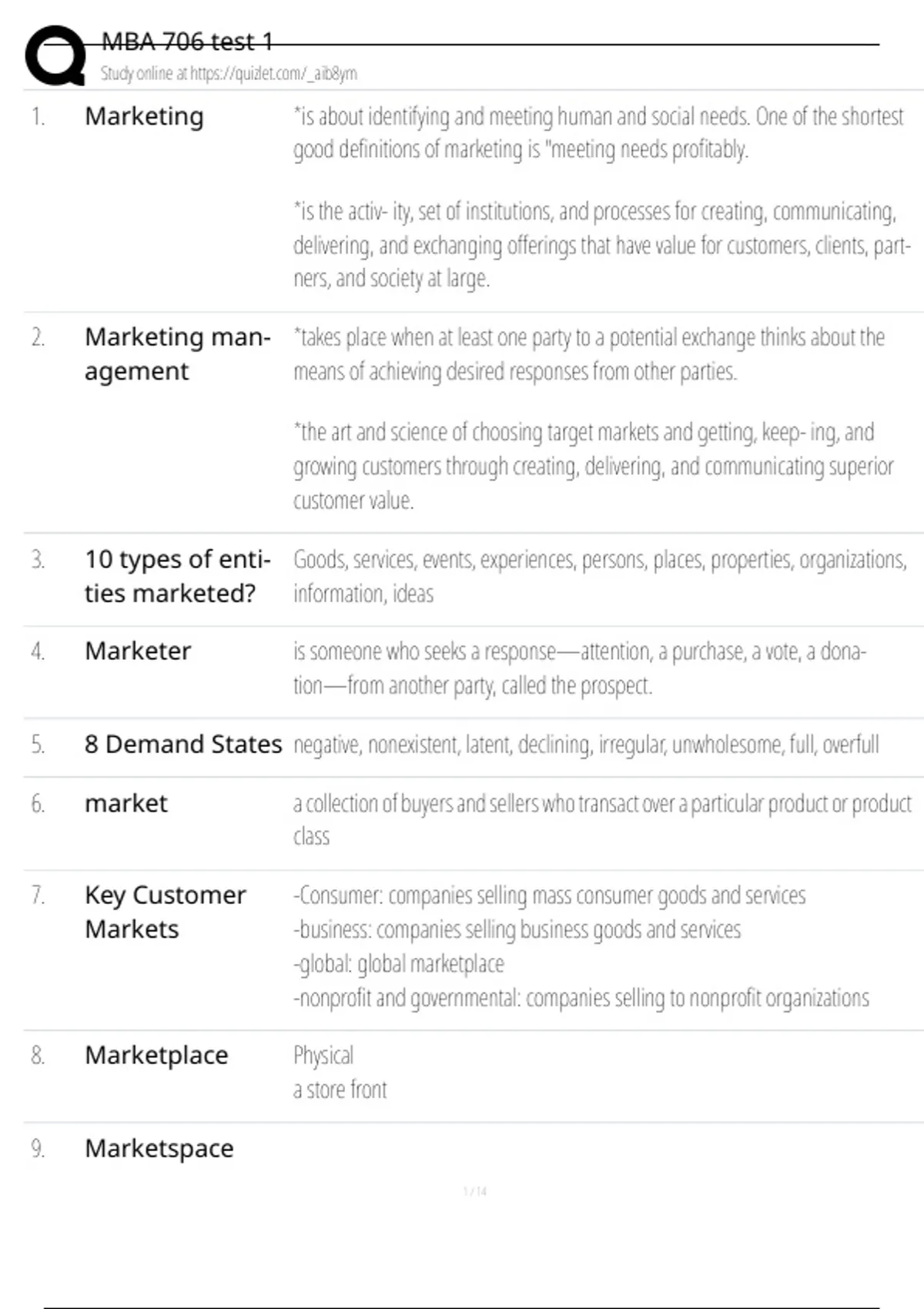Click the 'Marketer' term
This screenshot has width=924, height=1309.
(138, 651)
